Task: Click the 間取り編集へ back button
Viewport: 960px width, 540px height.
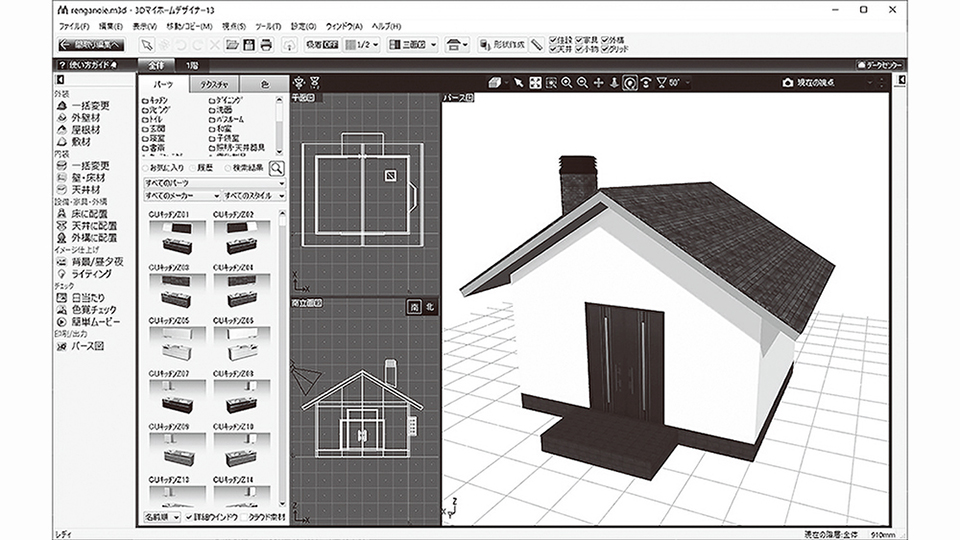Action: [x=91, y=45]
